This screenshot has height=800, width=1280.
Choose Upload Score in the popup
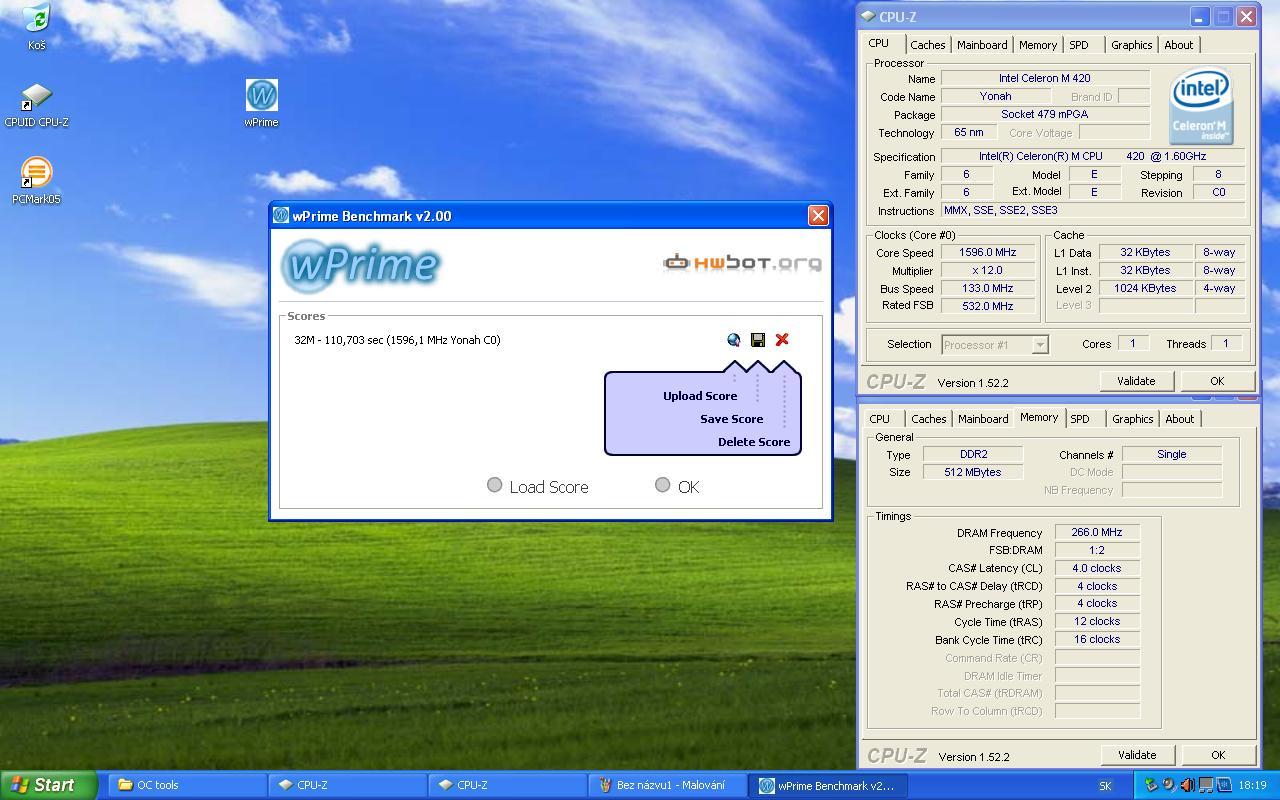tap(700, 396)
